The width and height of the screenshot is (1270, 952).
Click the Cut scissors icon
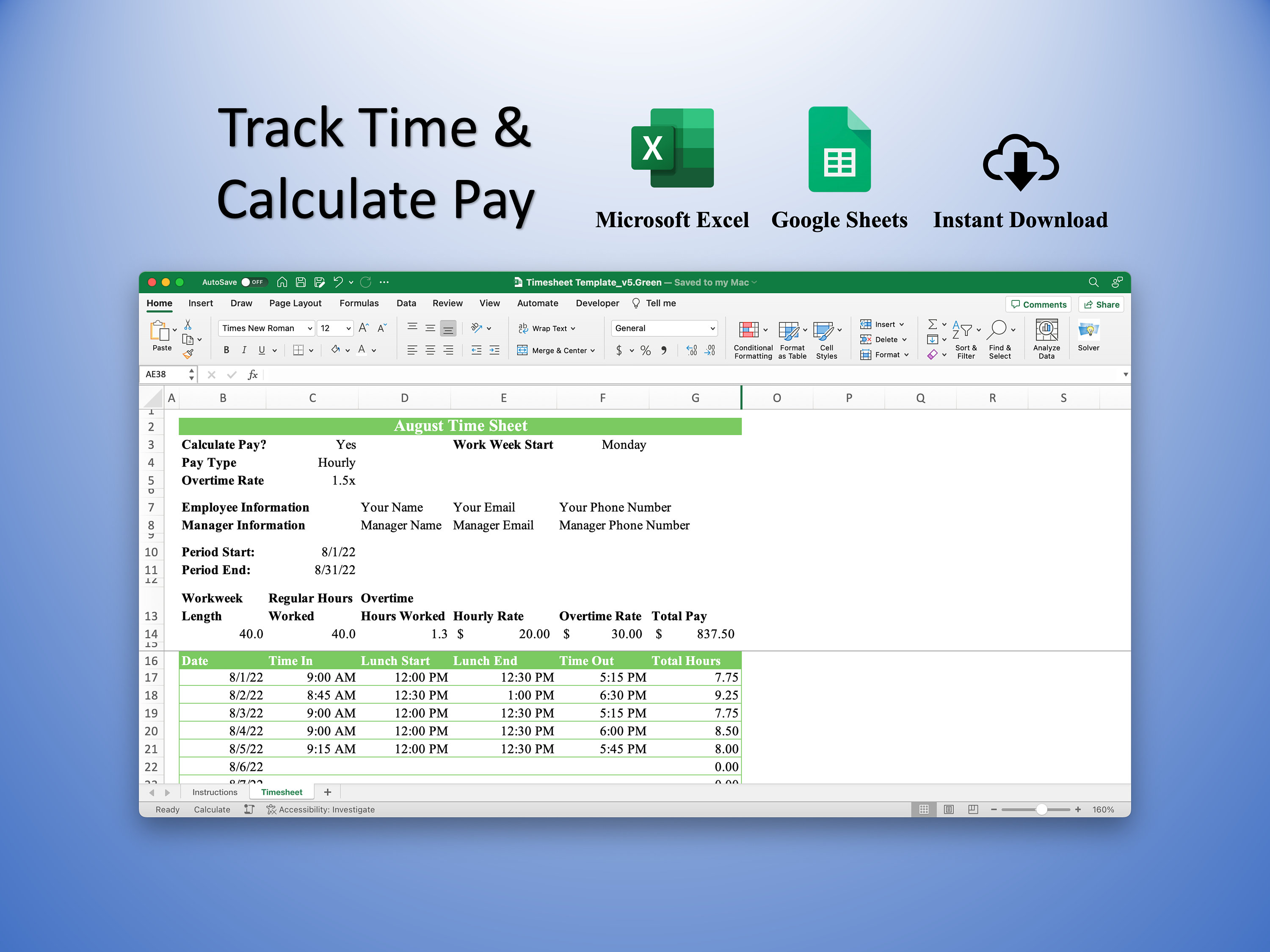tap(188, 325)
